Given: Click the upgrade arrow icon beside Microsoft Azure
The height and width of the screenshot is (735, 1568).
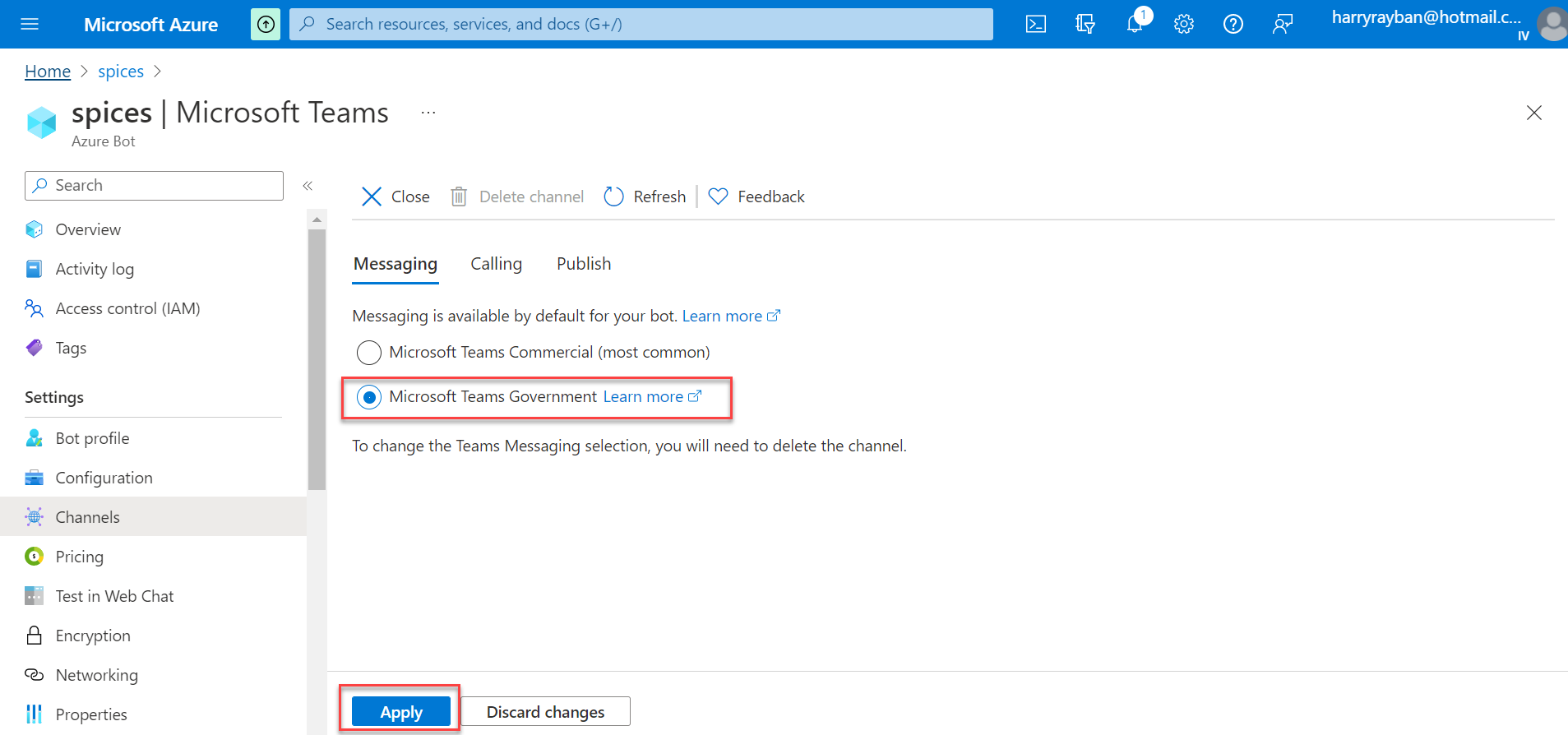Looking at the screenshot, I should [266, 24].
